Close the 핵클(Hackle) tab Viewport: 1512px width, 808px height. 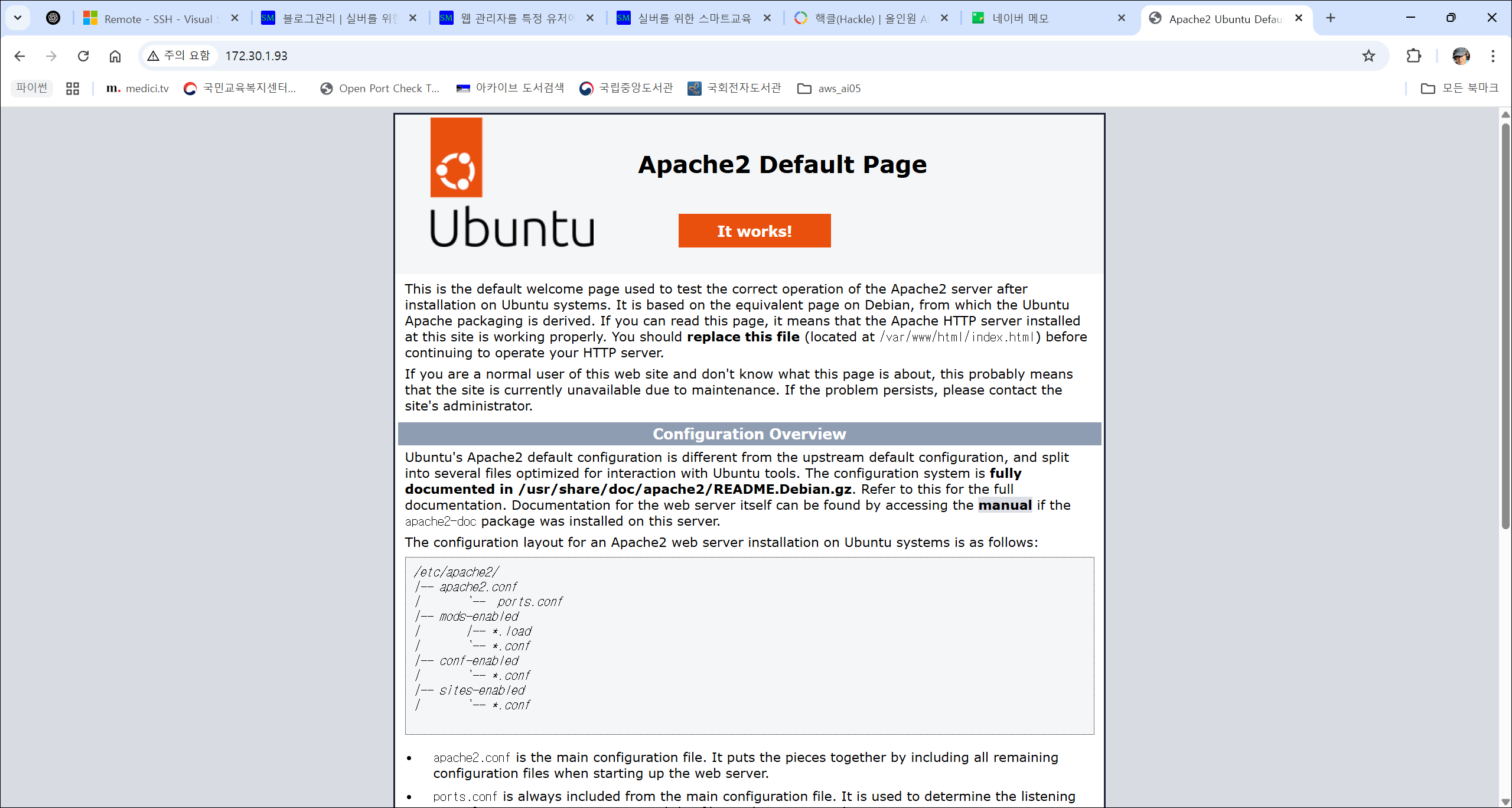coord(944,18)
